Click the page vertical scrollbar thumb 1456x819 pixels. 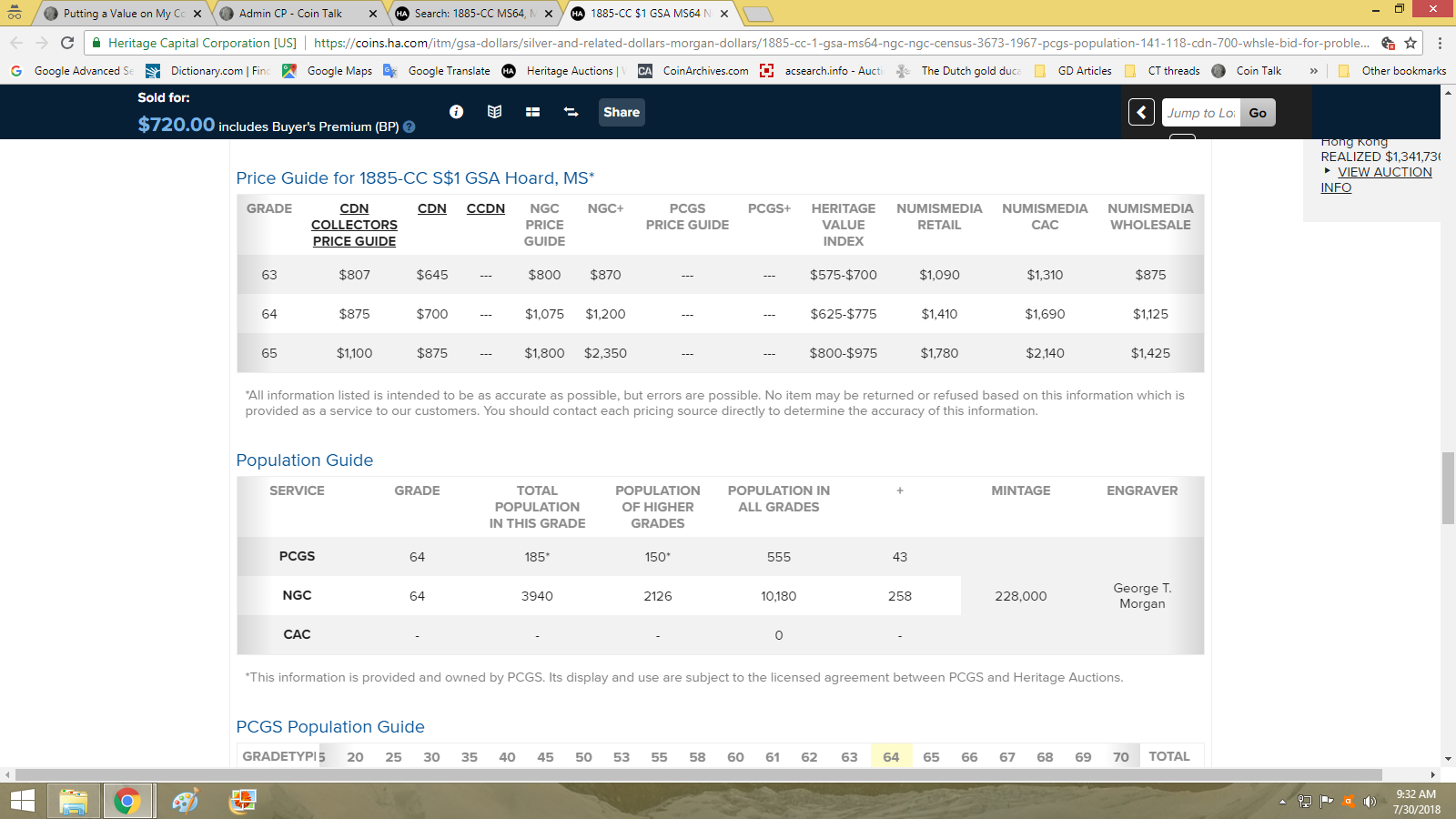[1448, 488]
